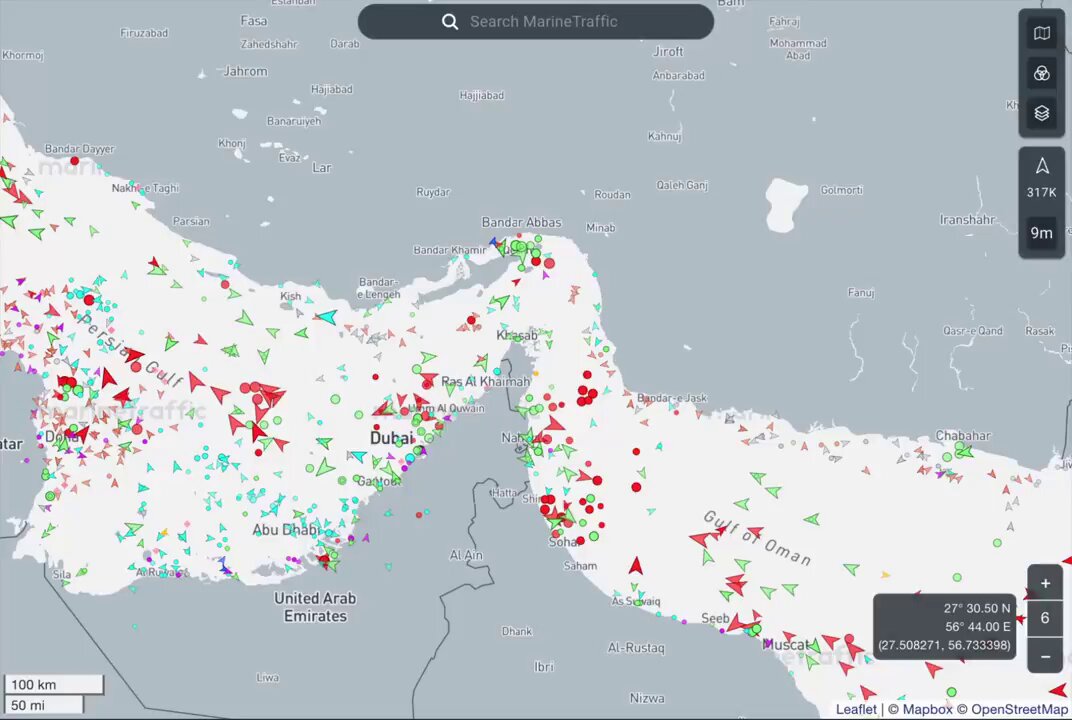Click the Ras Al Khaimah label
1072x720 pixels.
click(485, 382)
